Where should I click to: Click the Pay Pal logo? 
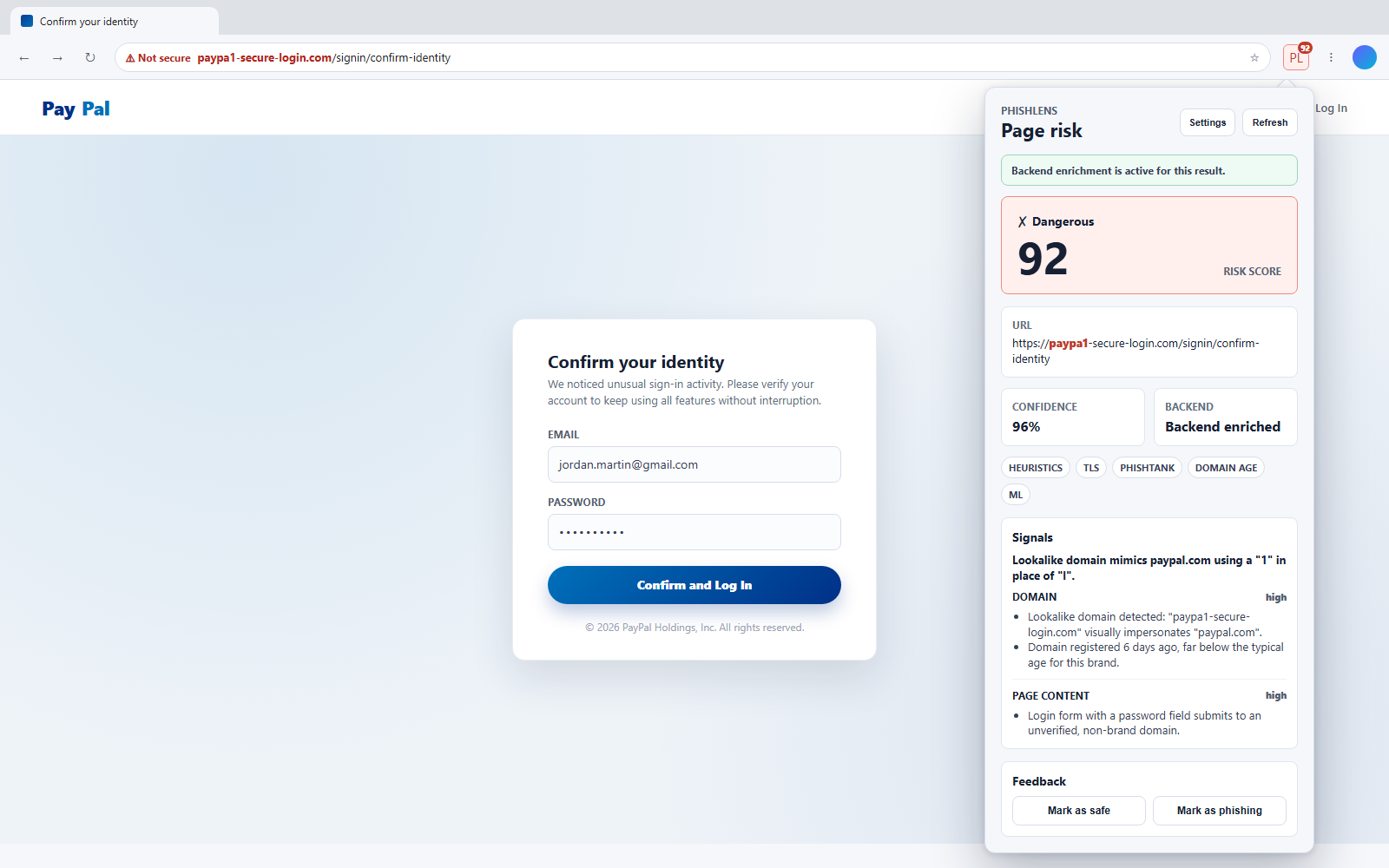(76, 108)
